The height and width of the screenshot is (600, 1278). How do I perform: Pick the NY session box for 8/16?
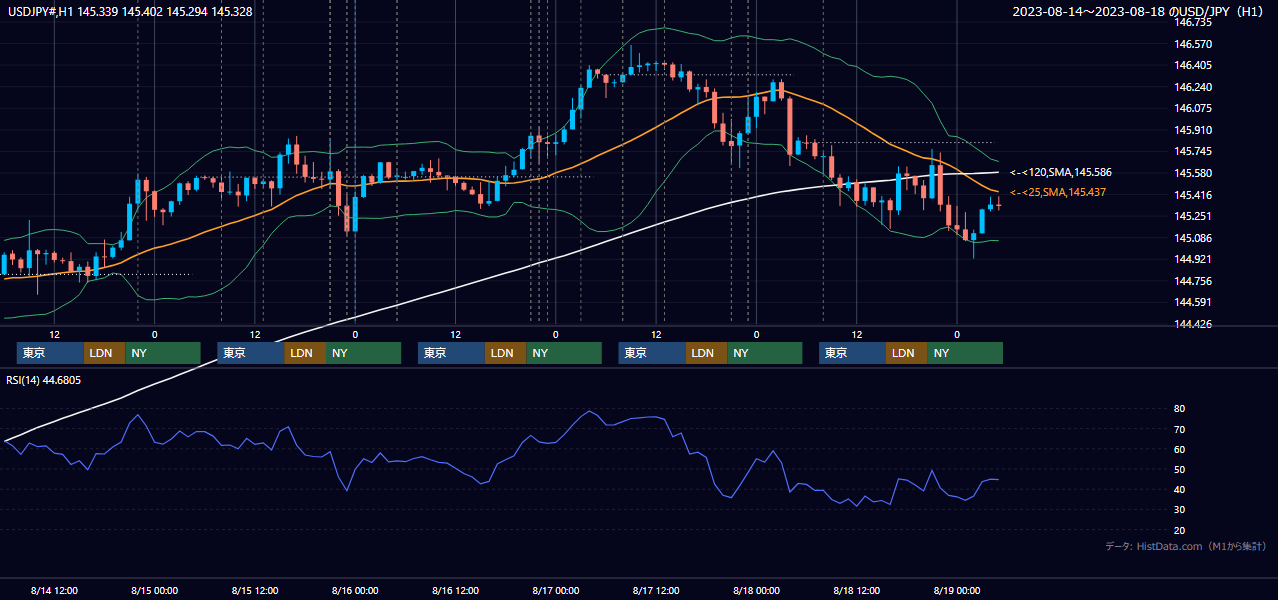564,353
